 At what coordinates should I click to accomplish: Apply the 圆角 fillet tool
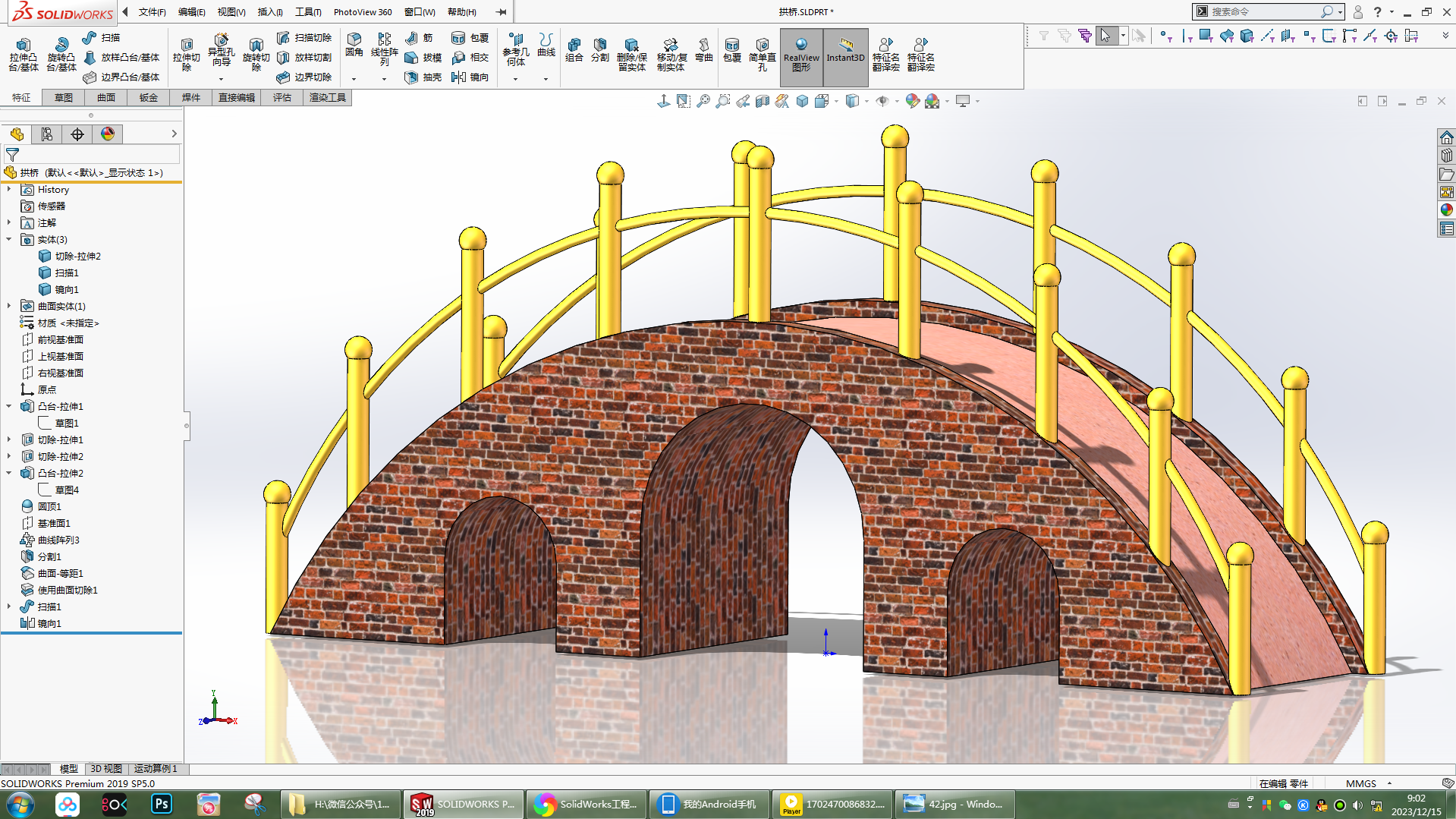click(x=354, y=46)
